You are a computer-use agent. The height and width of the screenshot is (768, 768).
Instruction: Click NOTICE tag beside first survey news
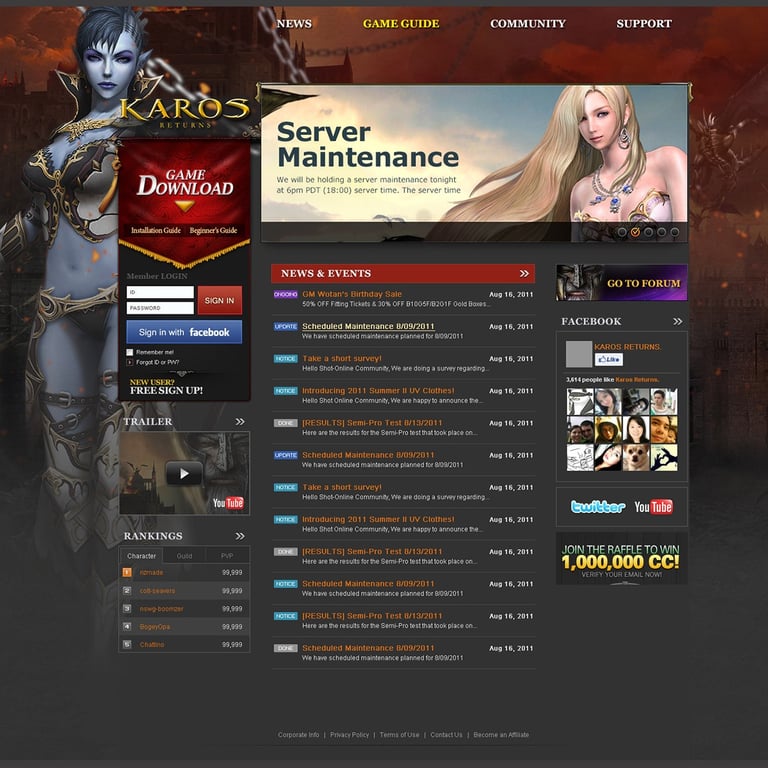click(286, 359)
